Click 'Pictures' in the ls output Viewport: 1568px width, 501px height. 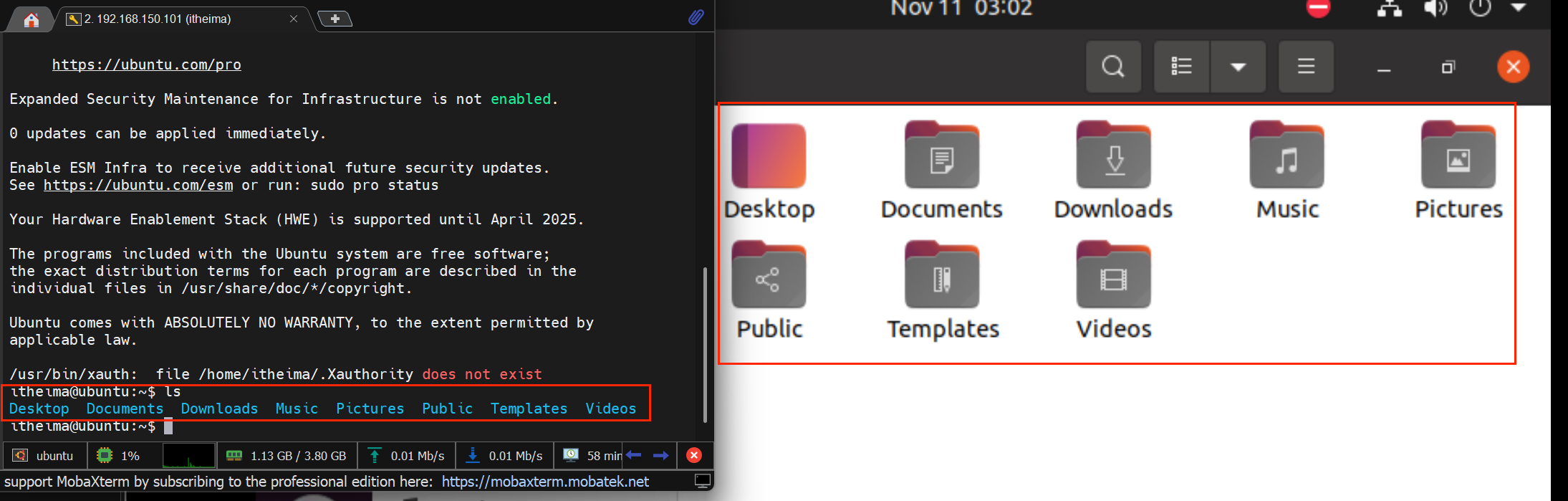click(x=370, y=409)
